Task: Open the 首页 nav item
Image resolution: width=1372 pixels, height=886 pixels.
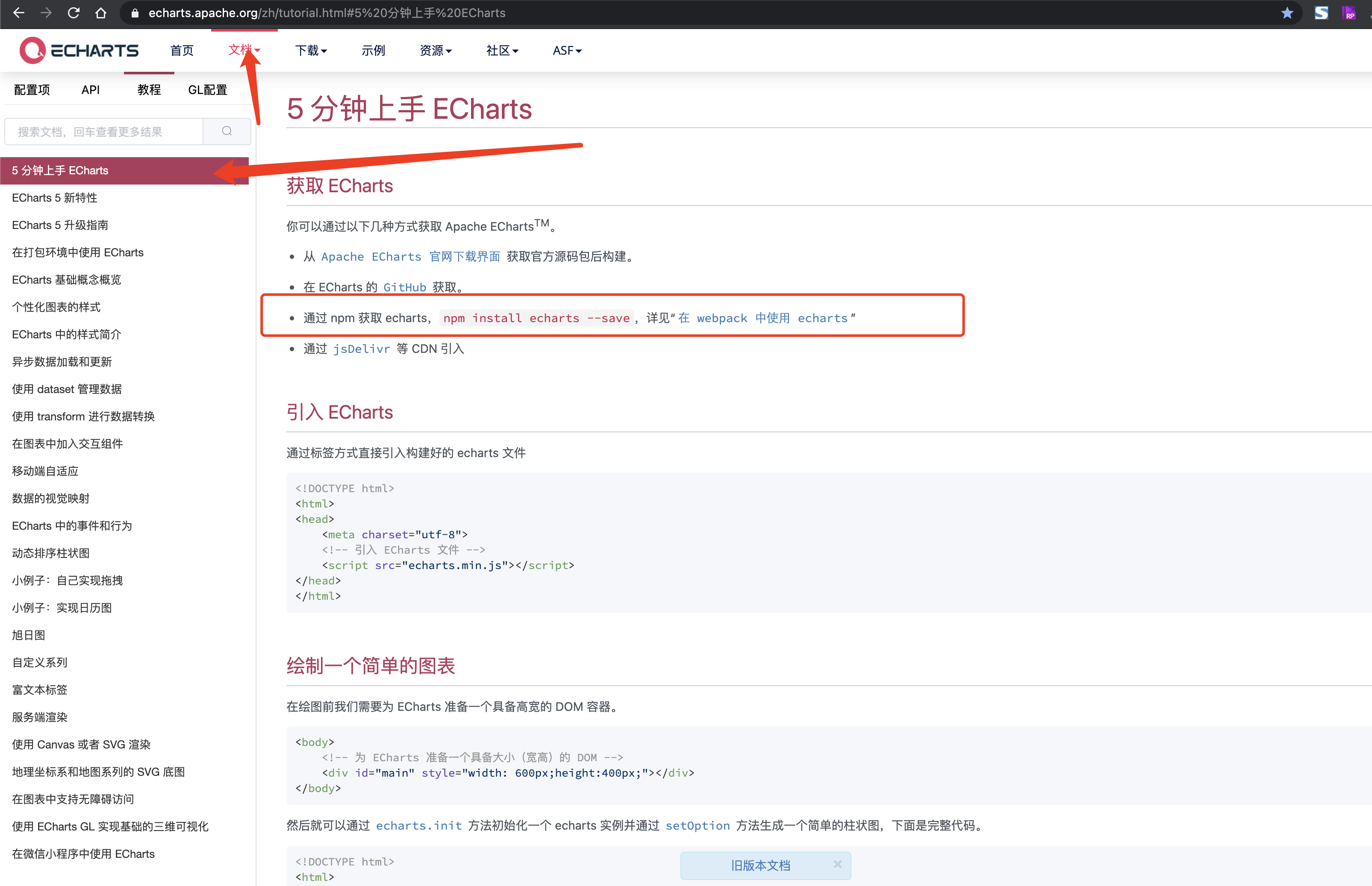Action: tap(182, 51)
